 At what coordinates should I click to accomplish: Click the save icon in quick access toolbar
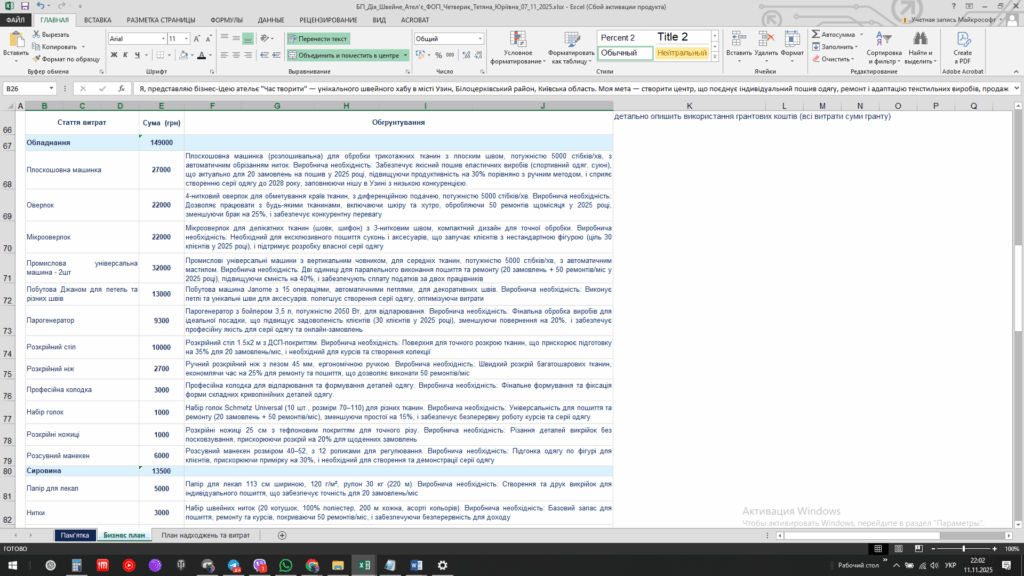coord(24,6)
